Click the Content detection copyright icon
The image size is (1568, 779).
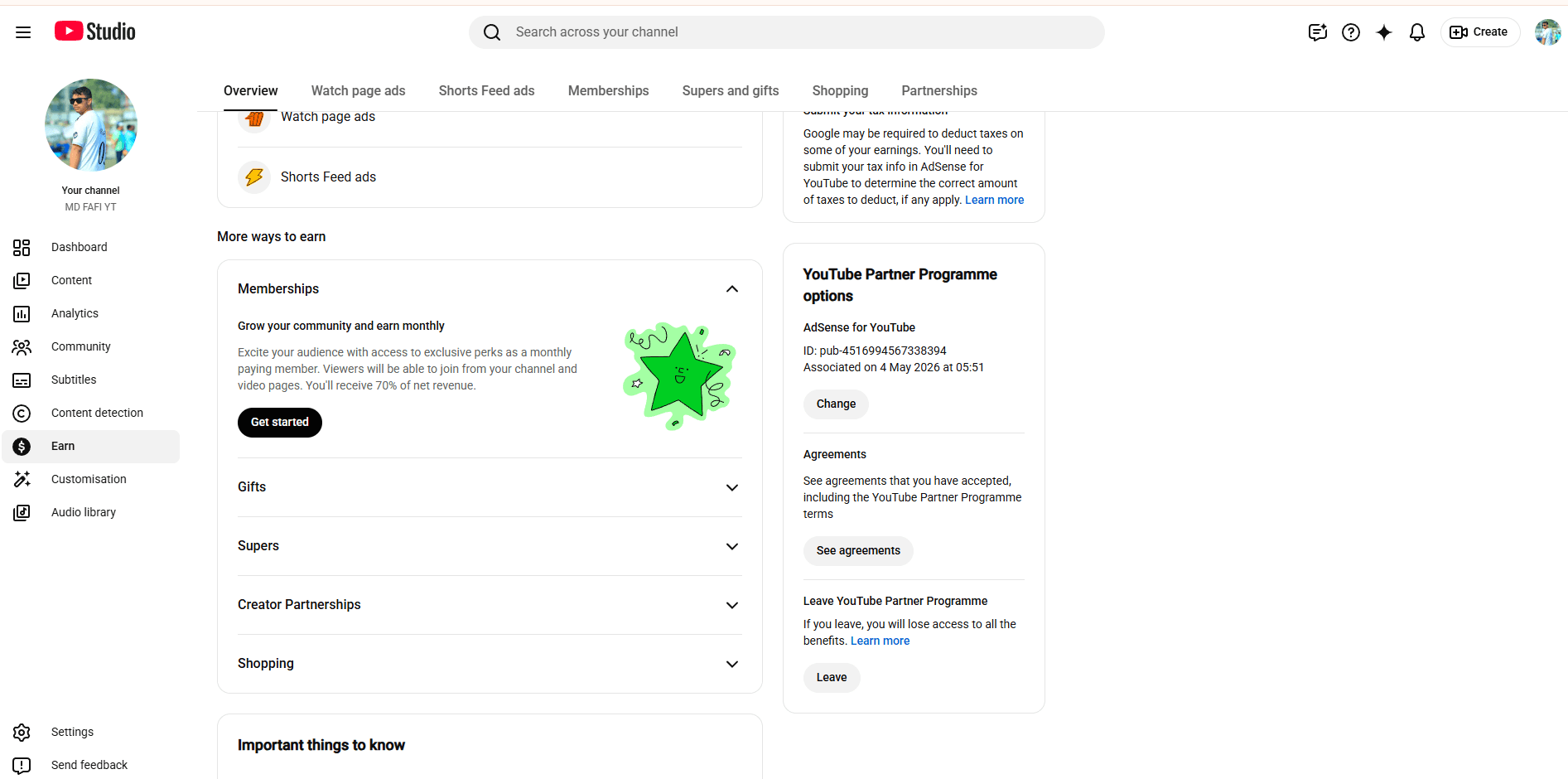coord(22,414)
